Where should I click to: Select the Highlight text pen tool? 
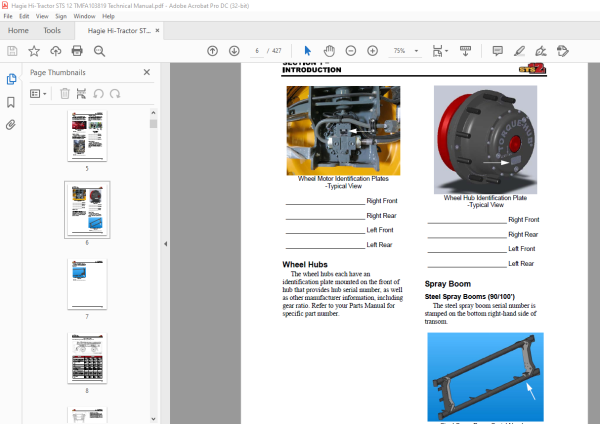pos(519,51)
